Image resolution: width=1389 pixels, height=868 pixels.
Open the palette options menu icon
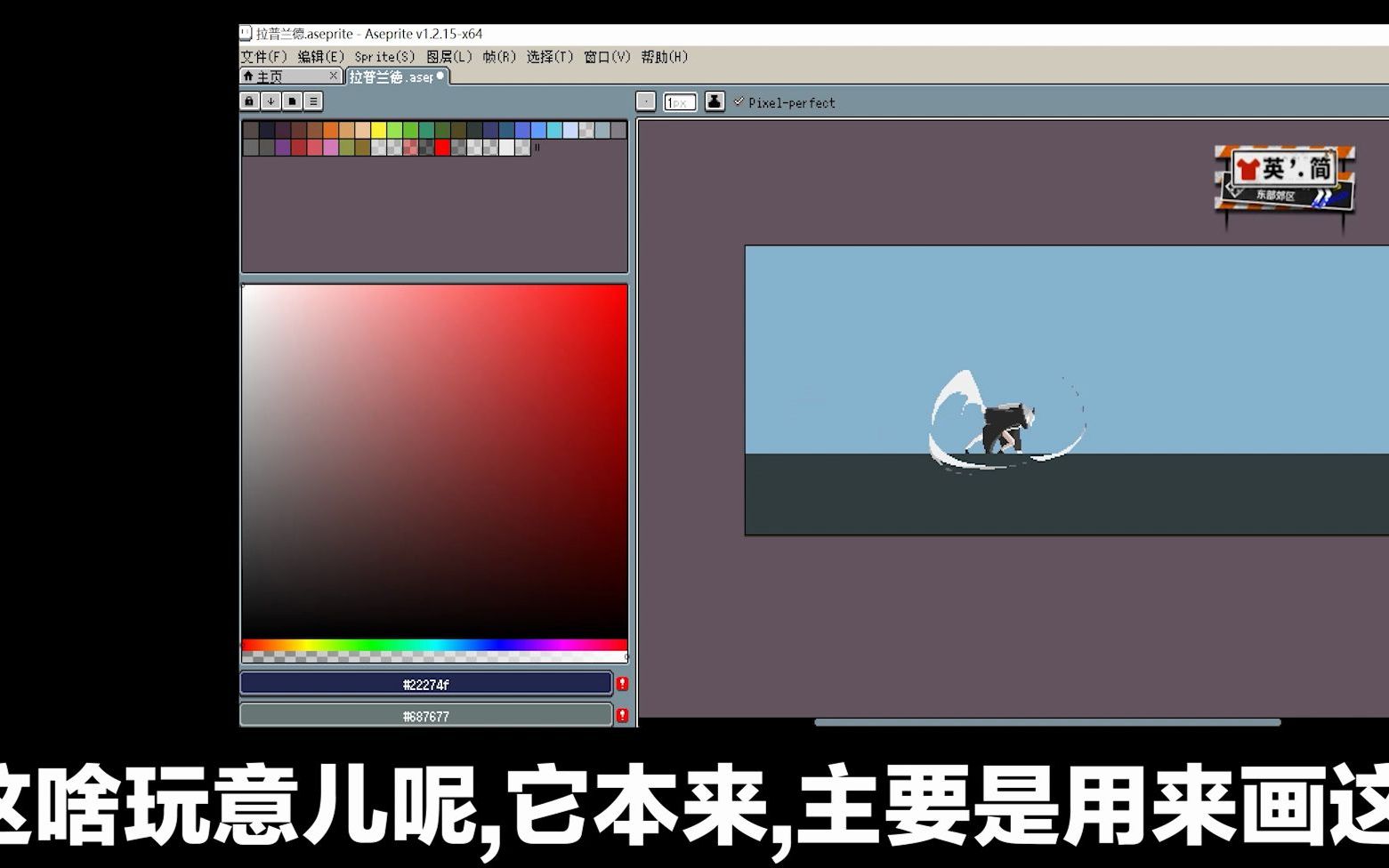(313, 101)
